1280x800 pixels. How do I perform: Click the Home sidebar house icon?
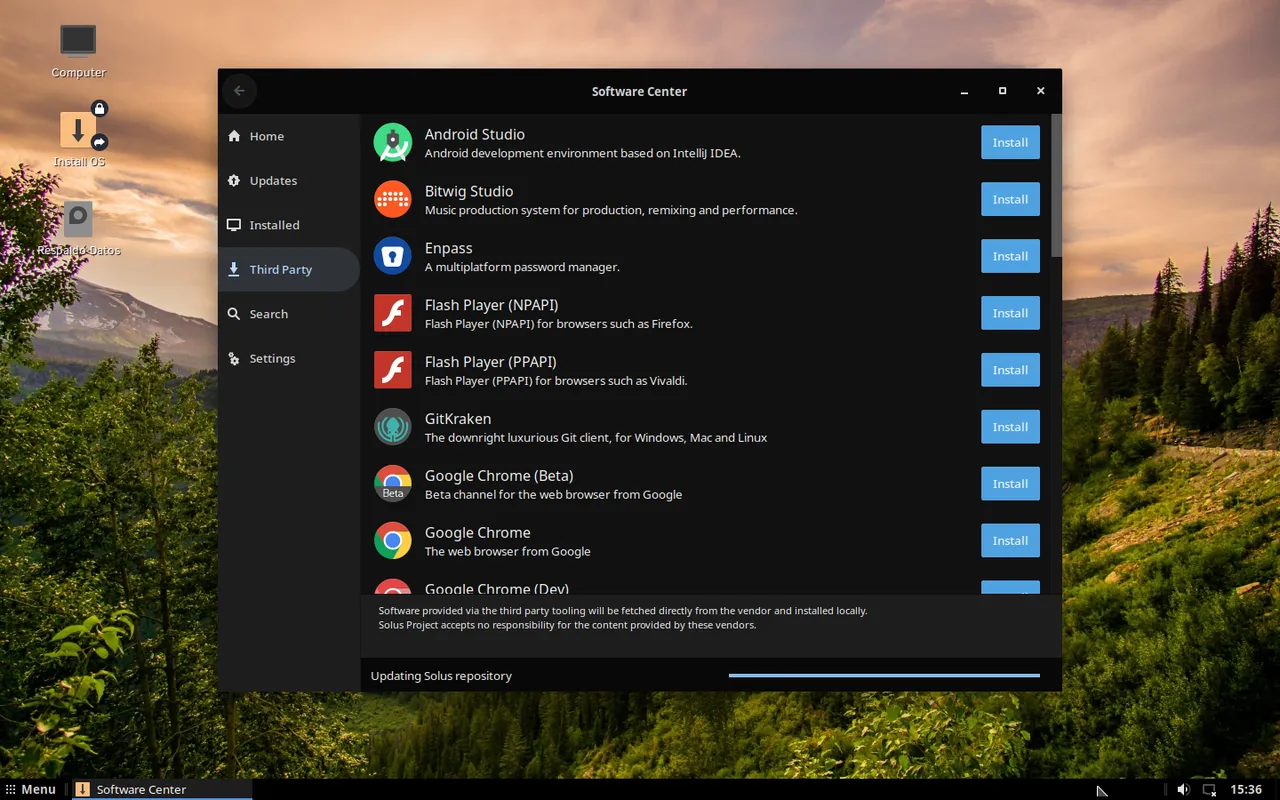point(234,136)
